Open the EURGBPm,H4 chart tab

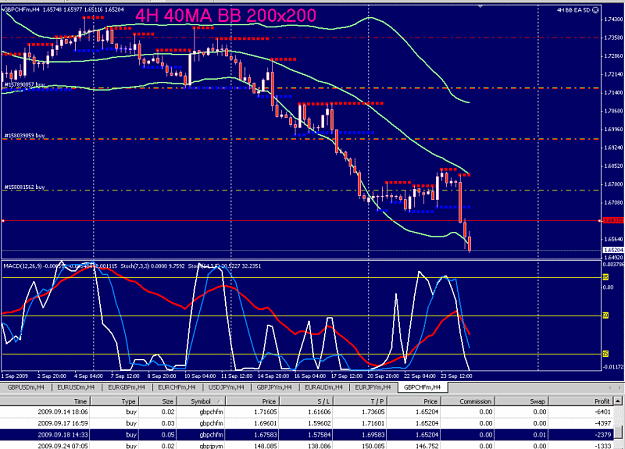point(126,387)
